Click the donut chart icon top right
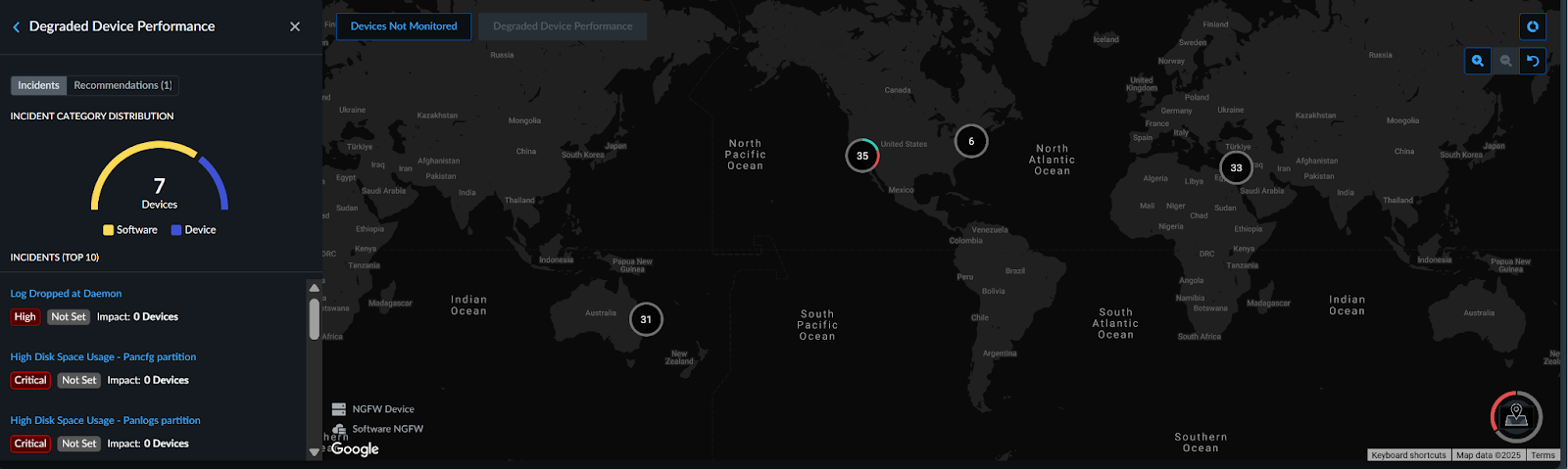1568x469 pixels. [x=1533, y=26]
